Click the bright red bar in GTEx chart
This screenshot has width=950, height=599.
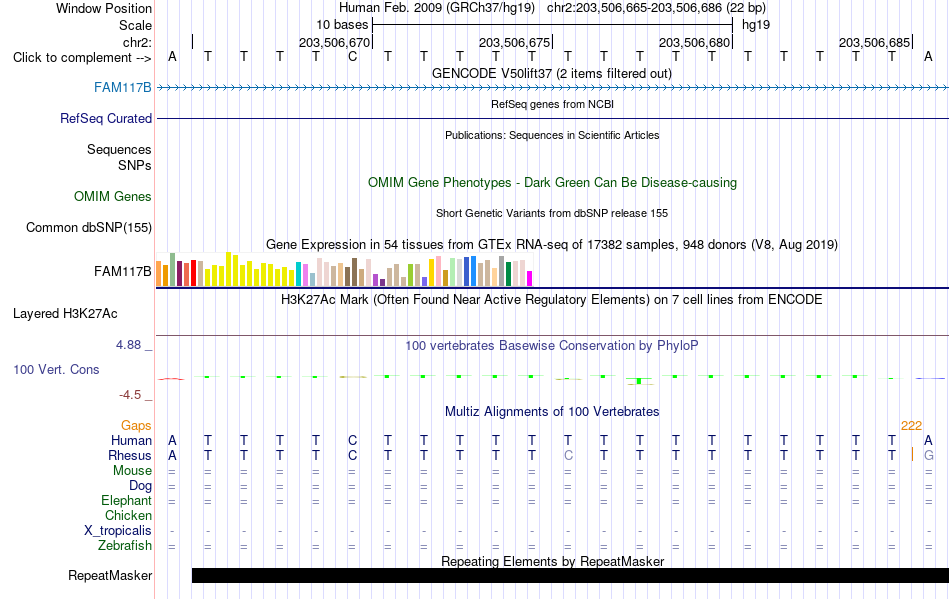click(x=193, y=273)
